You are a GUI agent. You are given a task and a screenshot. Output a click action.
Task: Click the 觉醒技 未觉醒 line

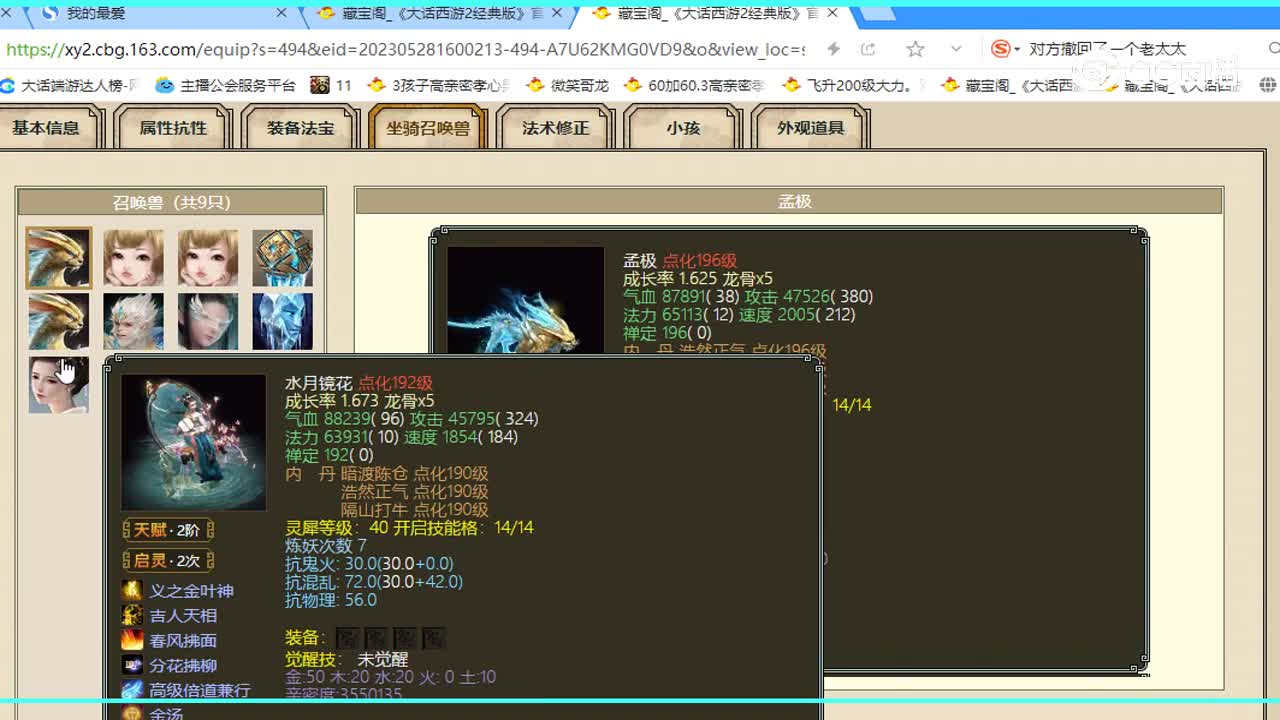347,660
